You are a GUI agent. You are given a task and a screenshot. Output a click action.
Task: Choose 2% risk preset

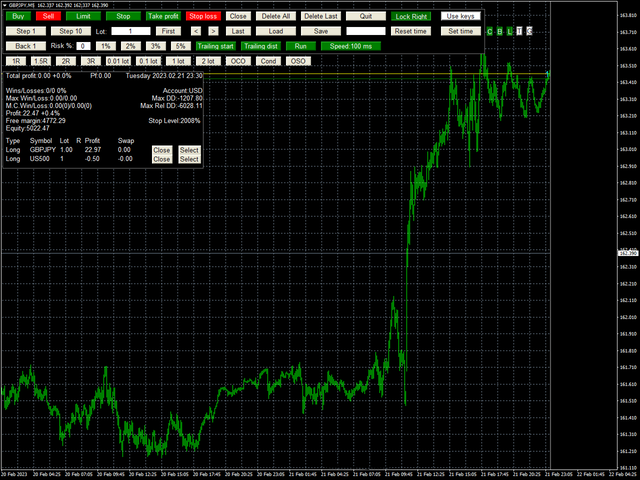[x=130, y=46]
